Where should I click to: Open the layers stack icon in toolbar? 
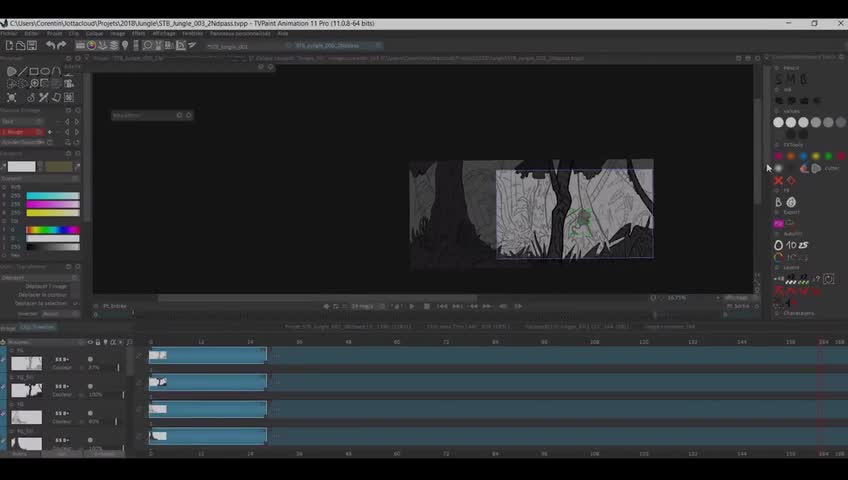tap(114, 45)
